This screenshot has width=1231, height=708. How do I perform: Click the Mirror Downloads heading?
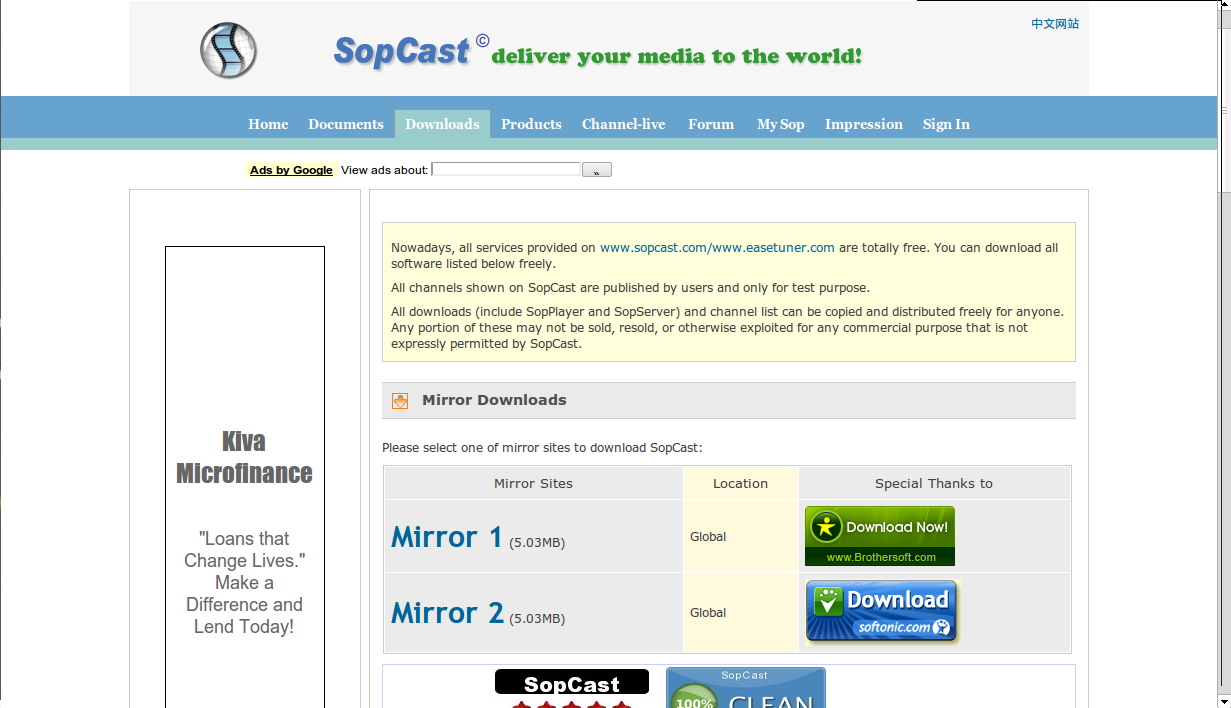(494, 400)
